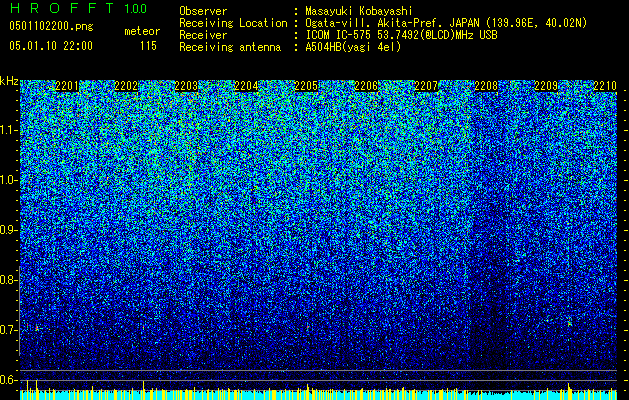Click the Observer label
Image resolution: width=629 pixels, height=400 pixels.
point(203,12)
